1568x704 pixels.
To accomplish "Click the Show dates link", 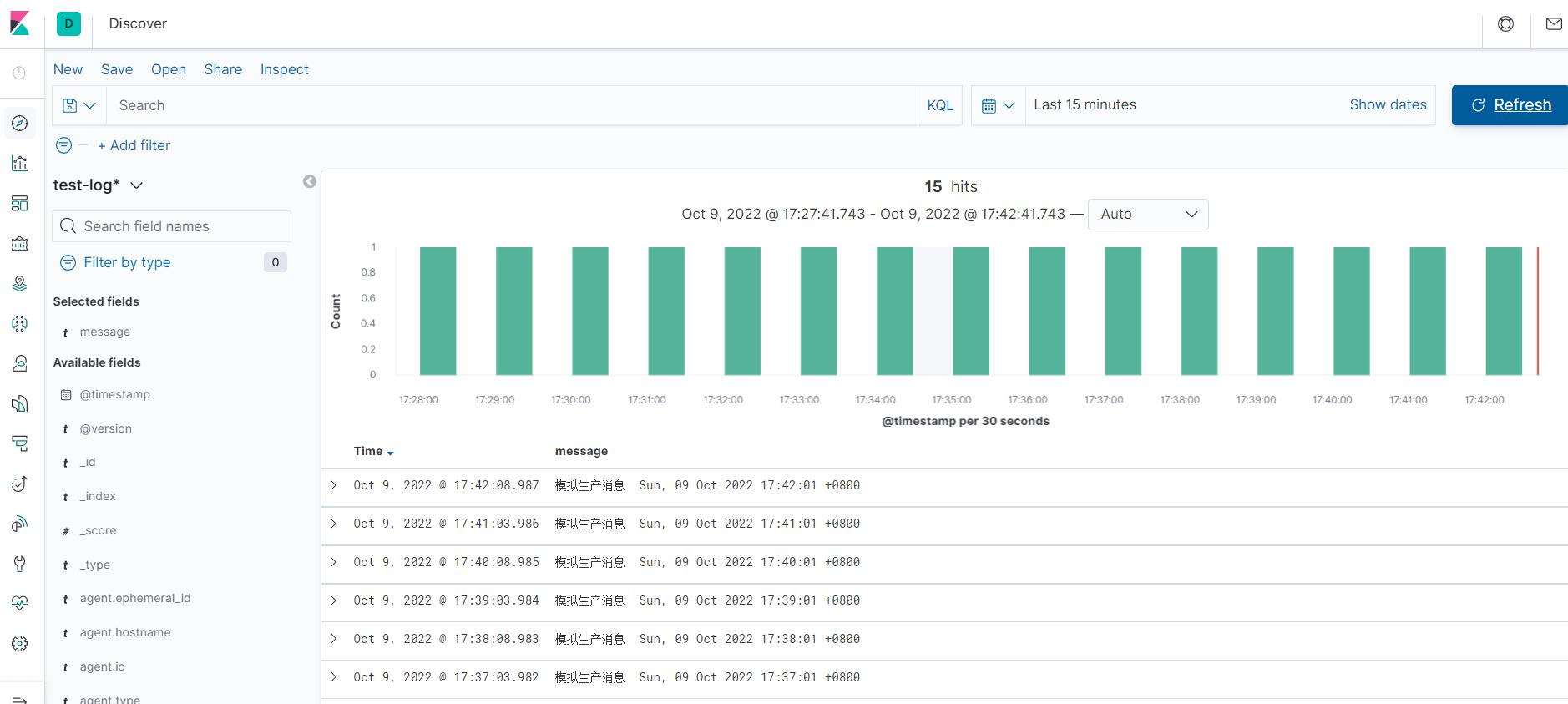I will click(x=1388, y=104).
